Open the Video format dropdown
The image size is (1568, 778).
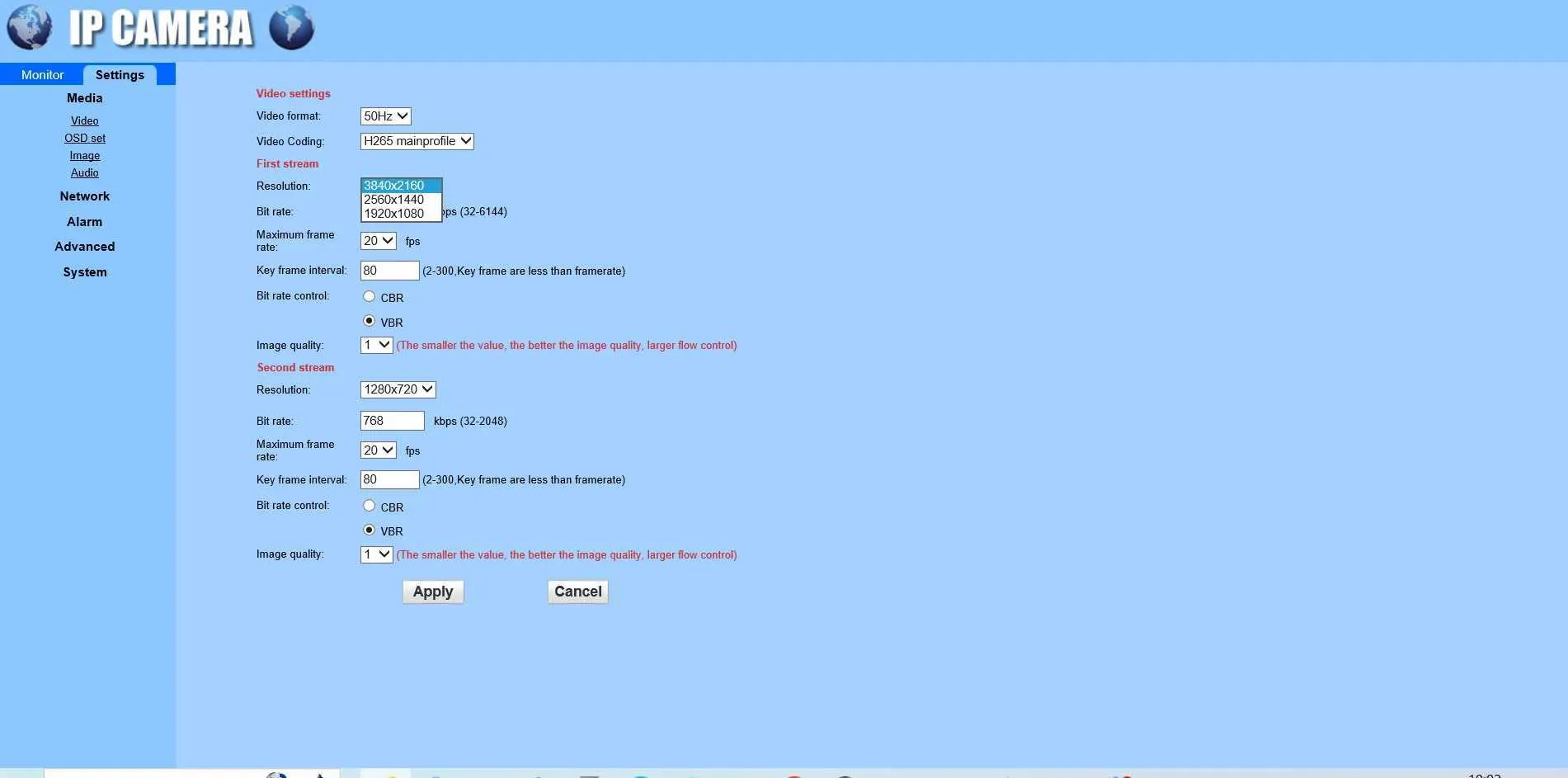[x=385, y=116]
